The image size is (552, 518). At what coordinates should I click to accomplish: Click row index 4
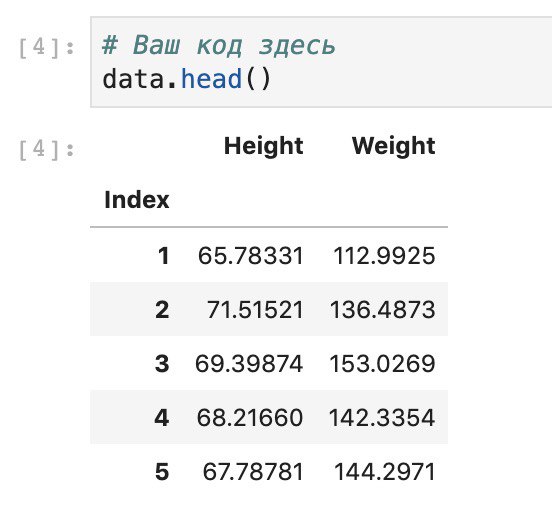[x=162, y=418]
